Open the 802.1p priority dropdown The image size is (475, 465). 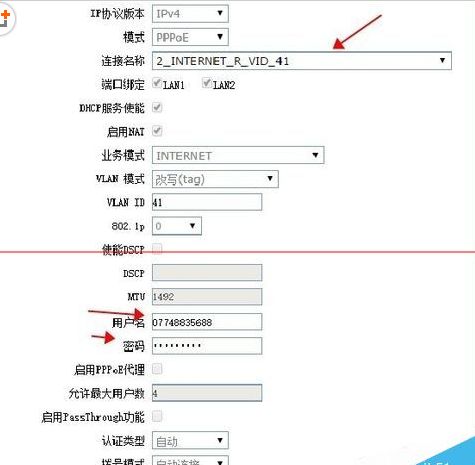(x=177, y=226)
